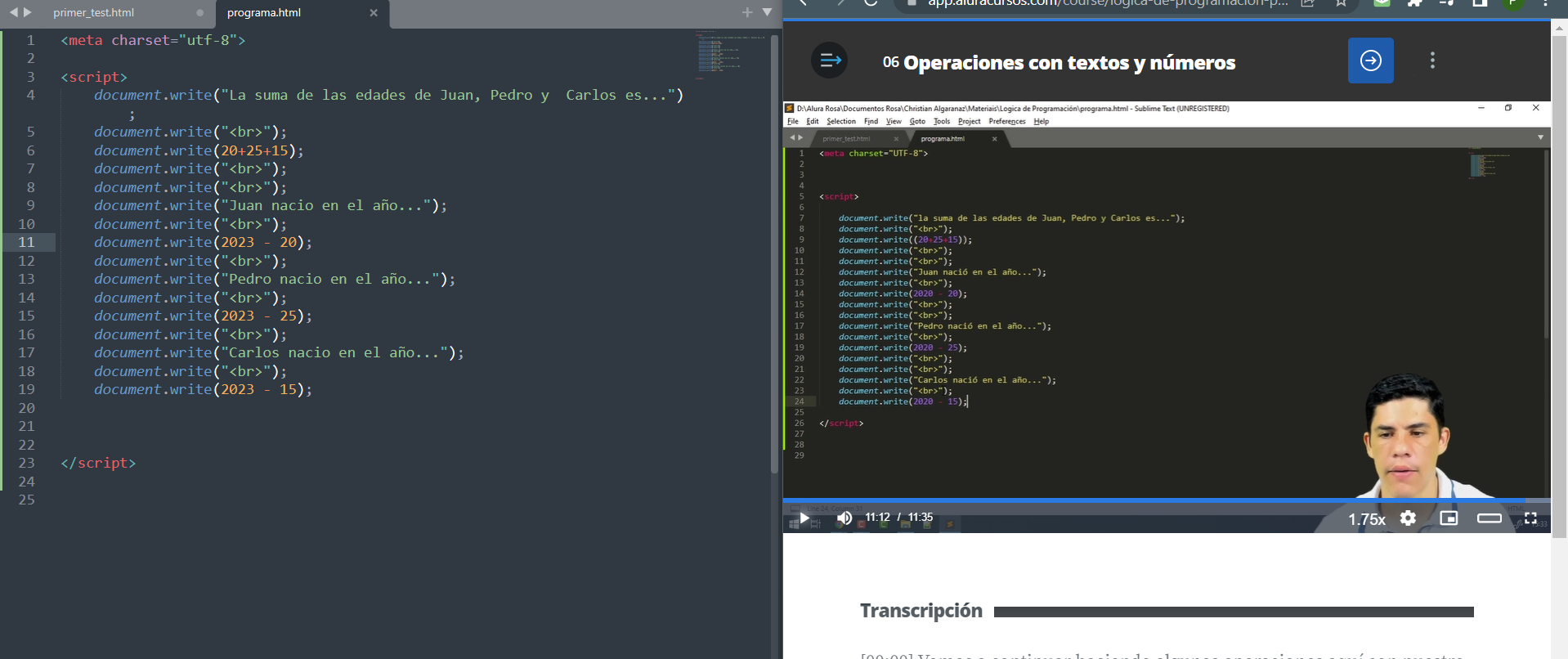The image size is (1568, 659).
Task: Select the programa.html tab
Action: click(264, 12)
